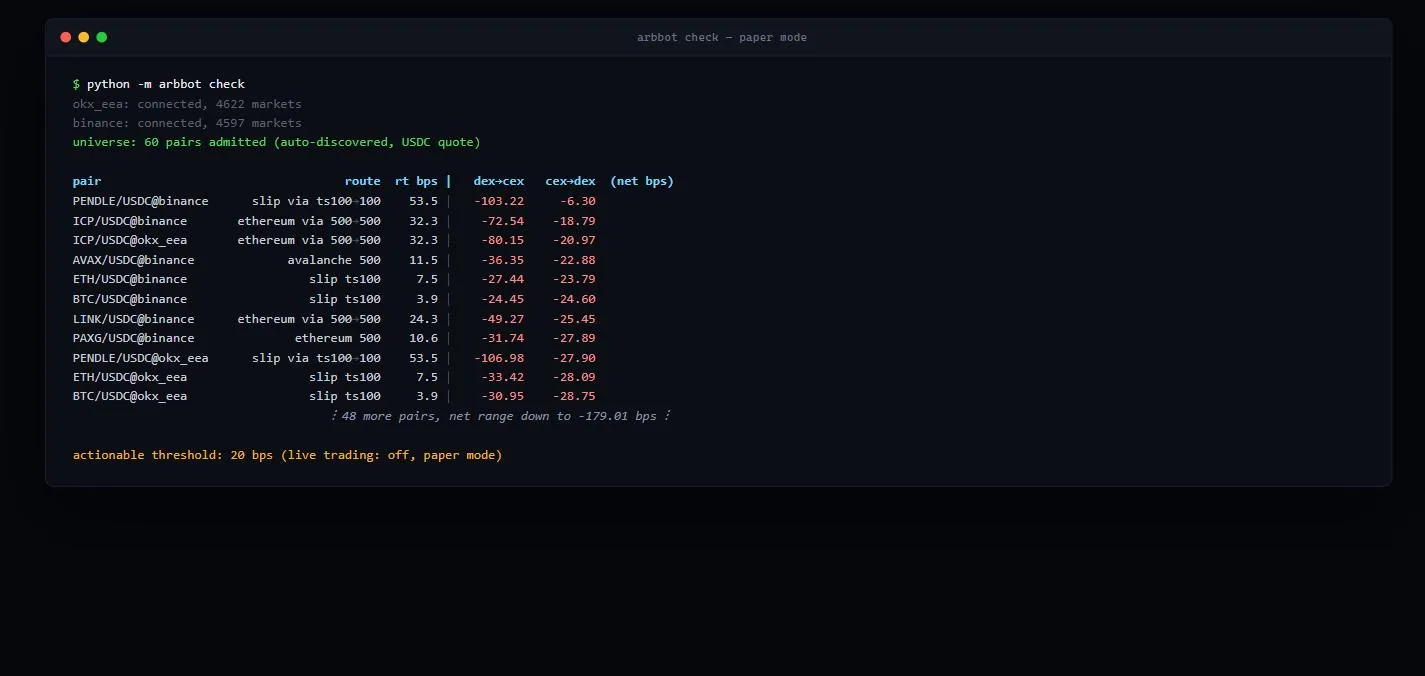1425x676 pixels.
Task: Click the '48 more pairs, net range' summary line
Action: pyautogui.click(x=500, y=416)
